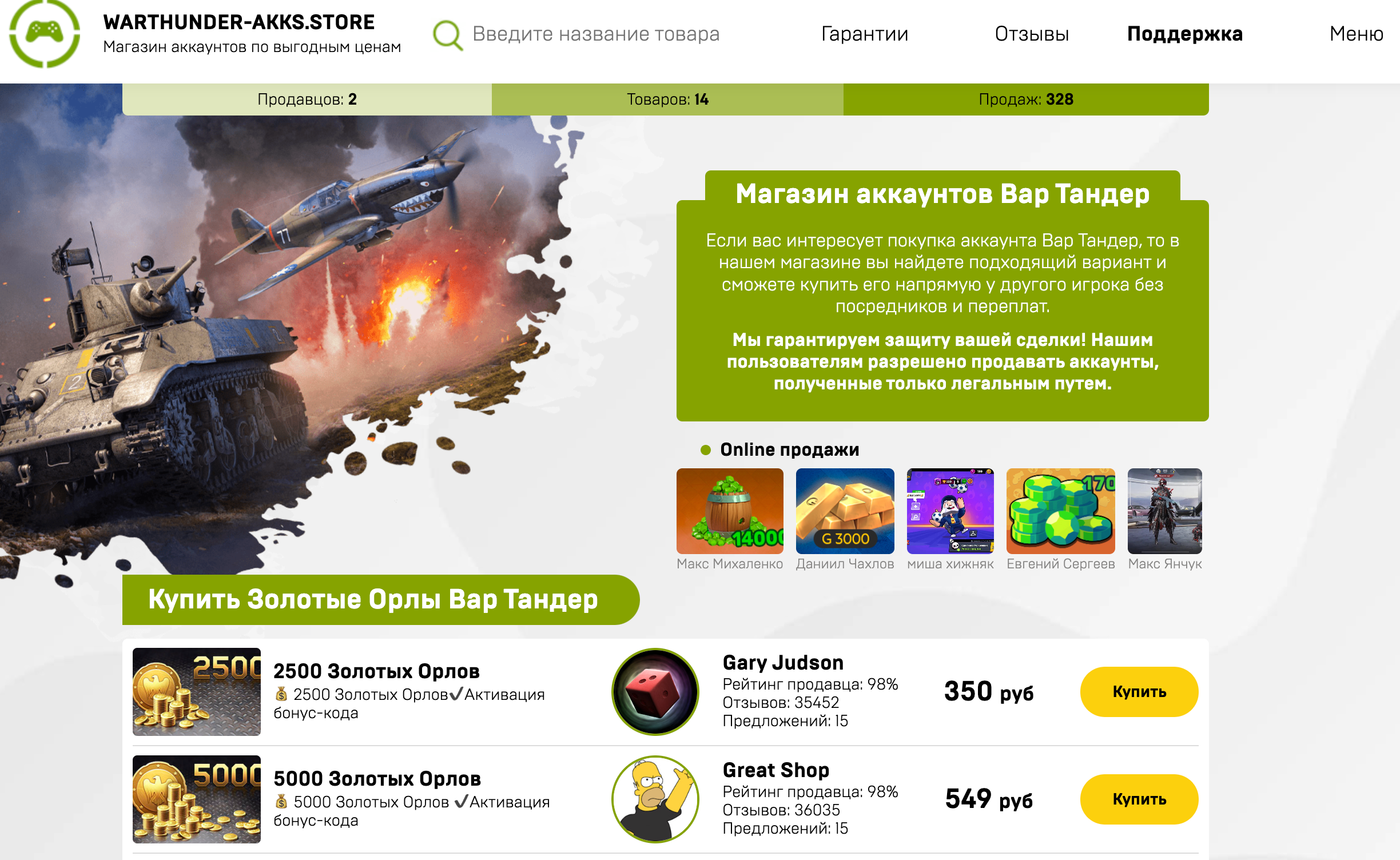Open Gary Judson's red dice avatar
The image size is (1400, 860).
tap(655, 691)
